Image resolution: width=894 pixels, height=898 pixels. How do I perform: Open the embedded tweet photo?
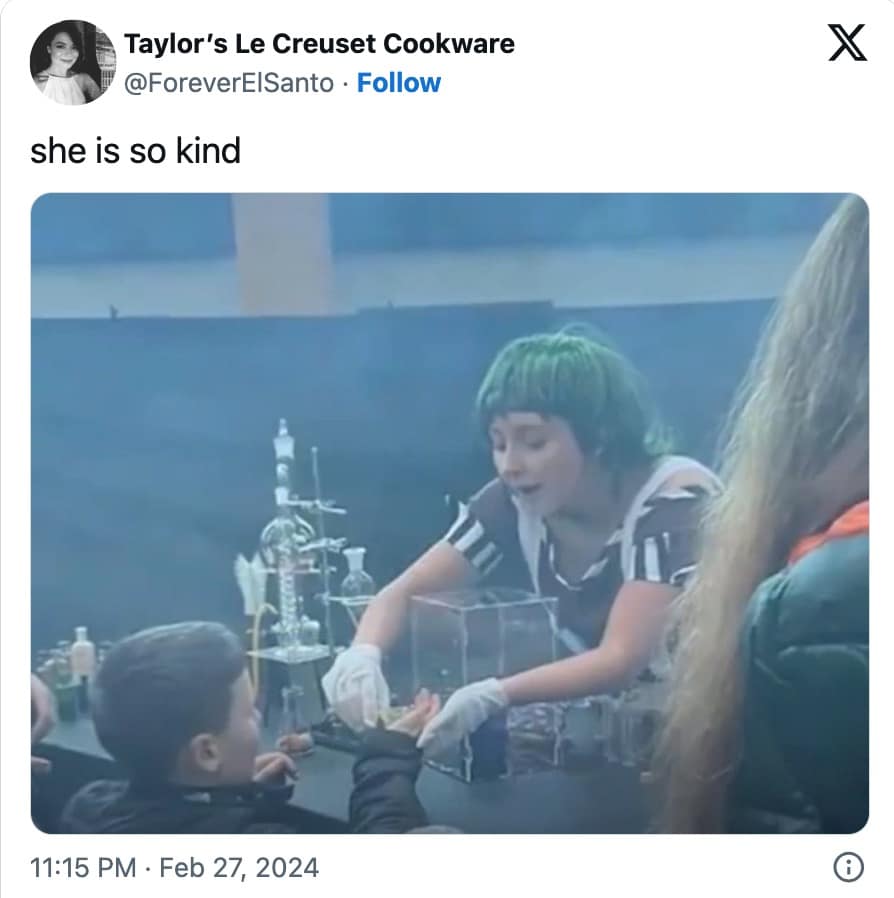click(450, 513)
